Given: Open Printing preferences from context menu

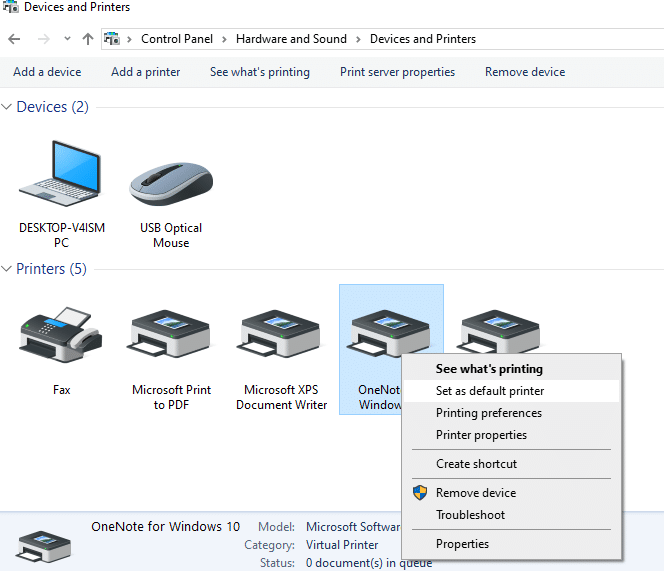Looking at the screenshot, I should pos(489,413).
